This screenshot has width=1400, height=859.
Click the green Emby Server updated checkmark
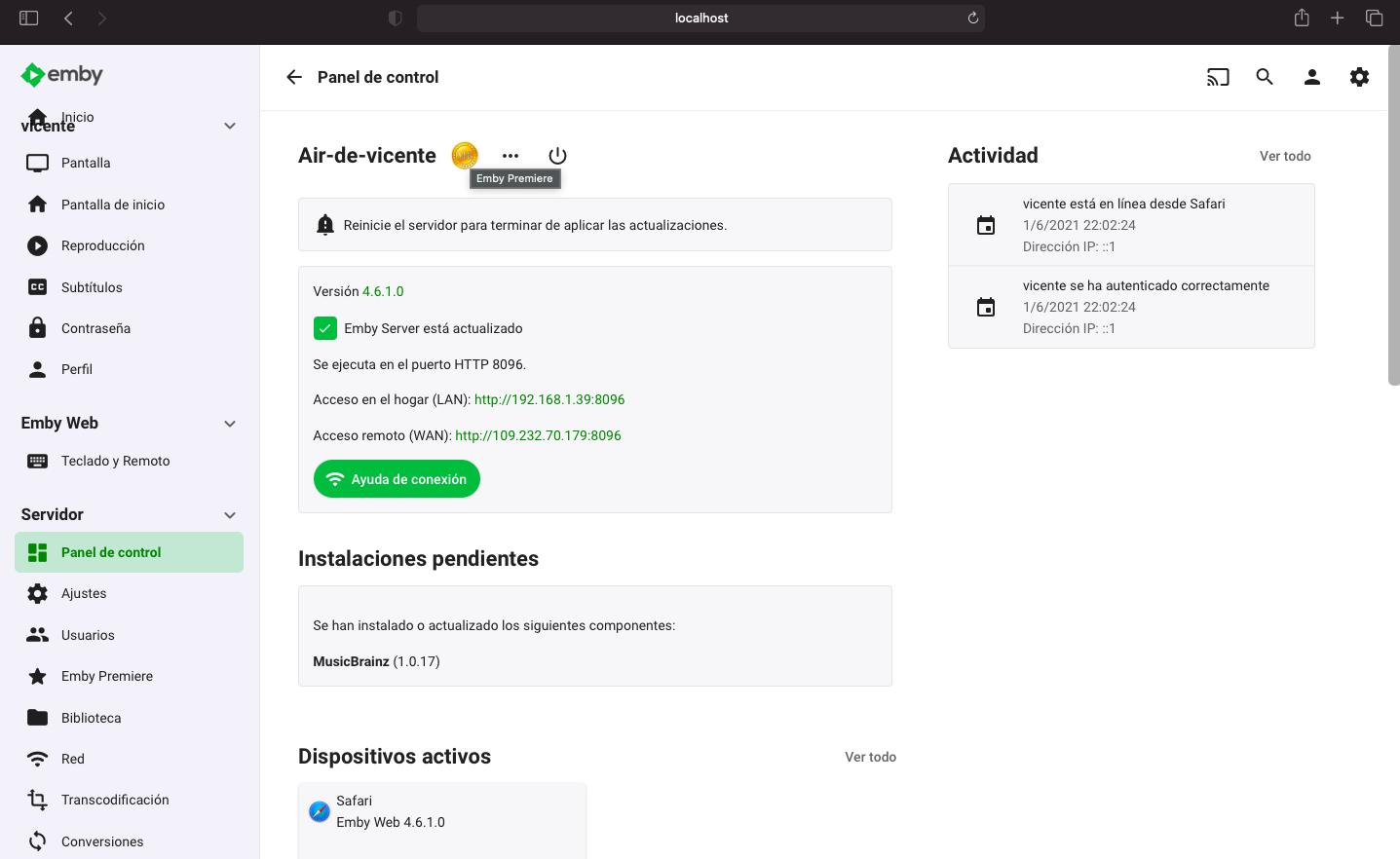click(x=325, y=328)
